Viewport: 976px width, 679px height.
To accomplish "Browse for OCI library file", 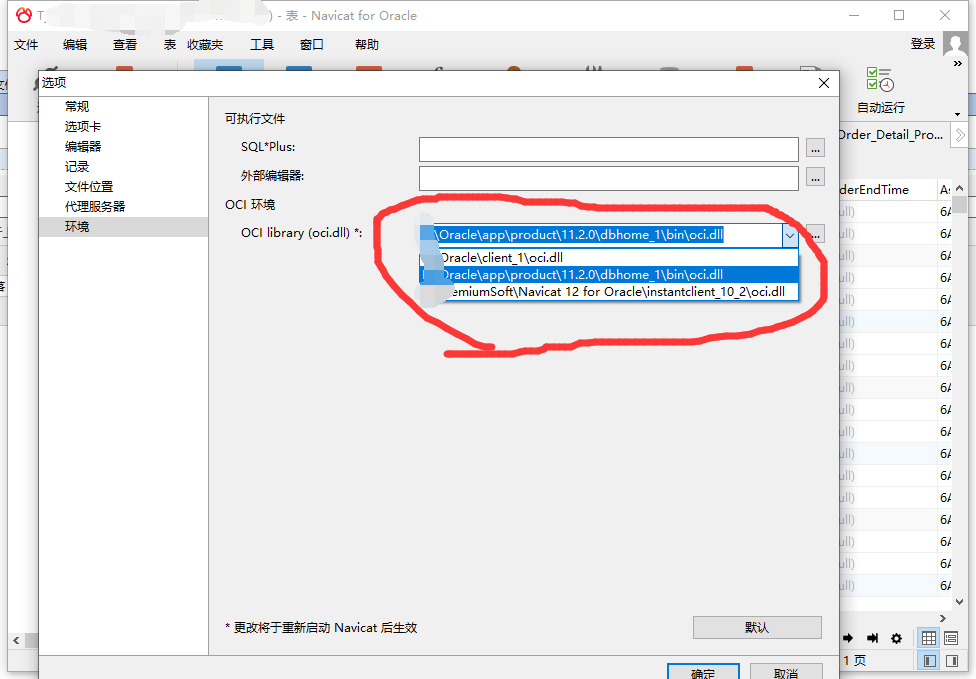I will (x=816, y=235).
